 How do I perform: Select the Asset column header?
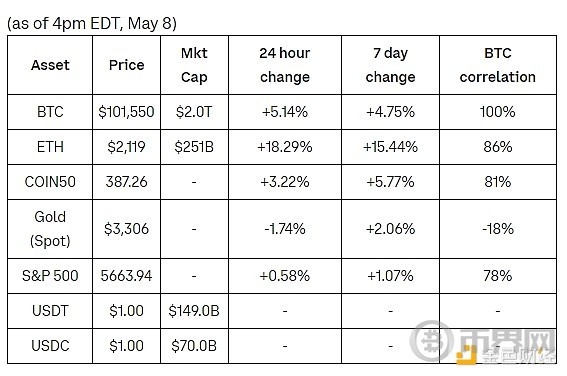[x=50, y=65]
